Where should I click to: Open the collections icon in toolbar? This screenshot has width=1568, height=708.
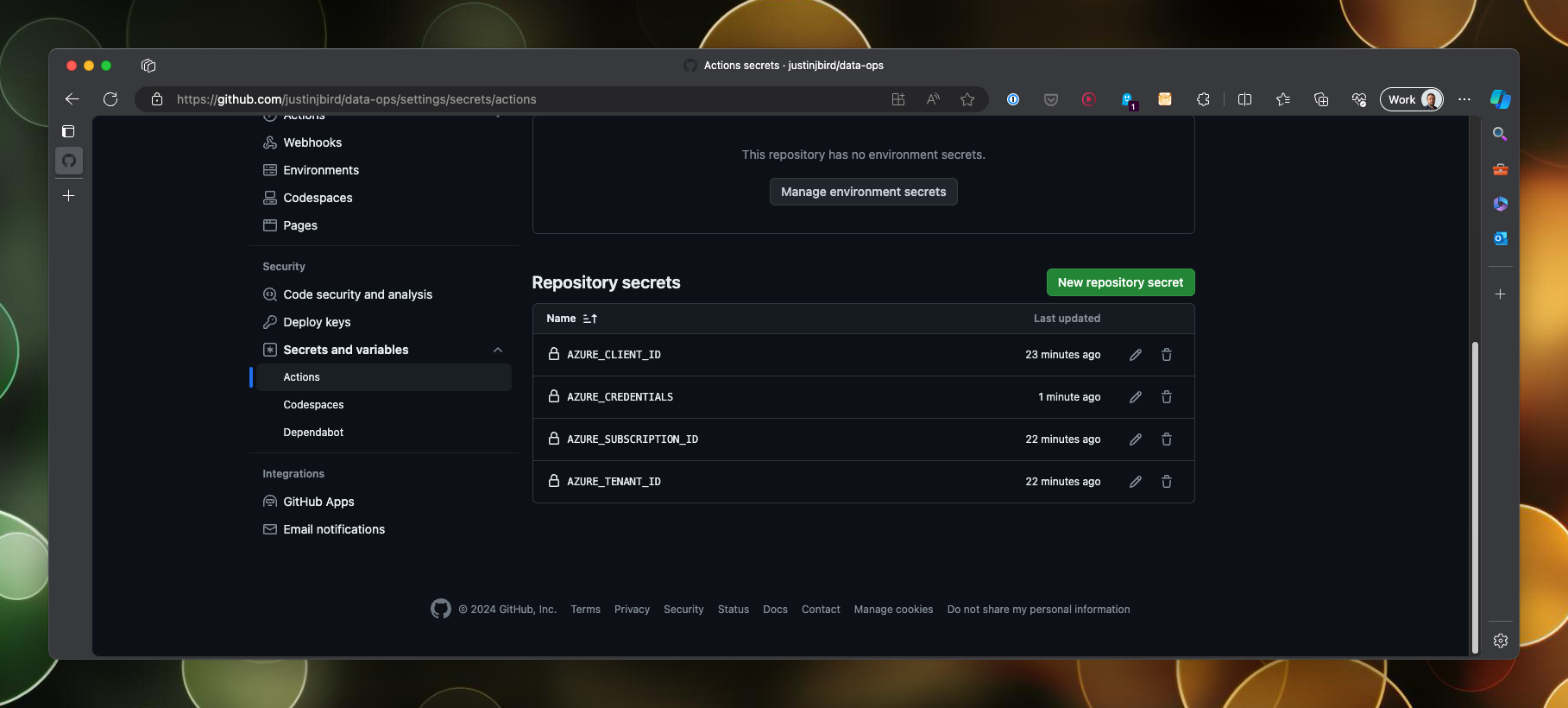pyautogui.click(x=1321, y=99)
